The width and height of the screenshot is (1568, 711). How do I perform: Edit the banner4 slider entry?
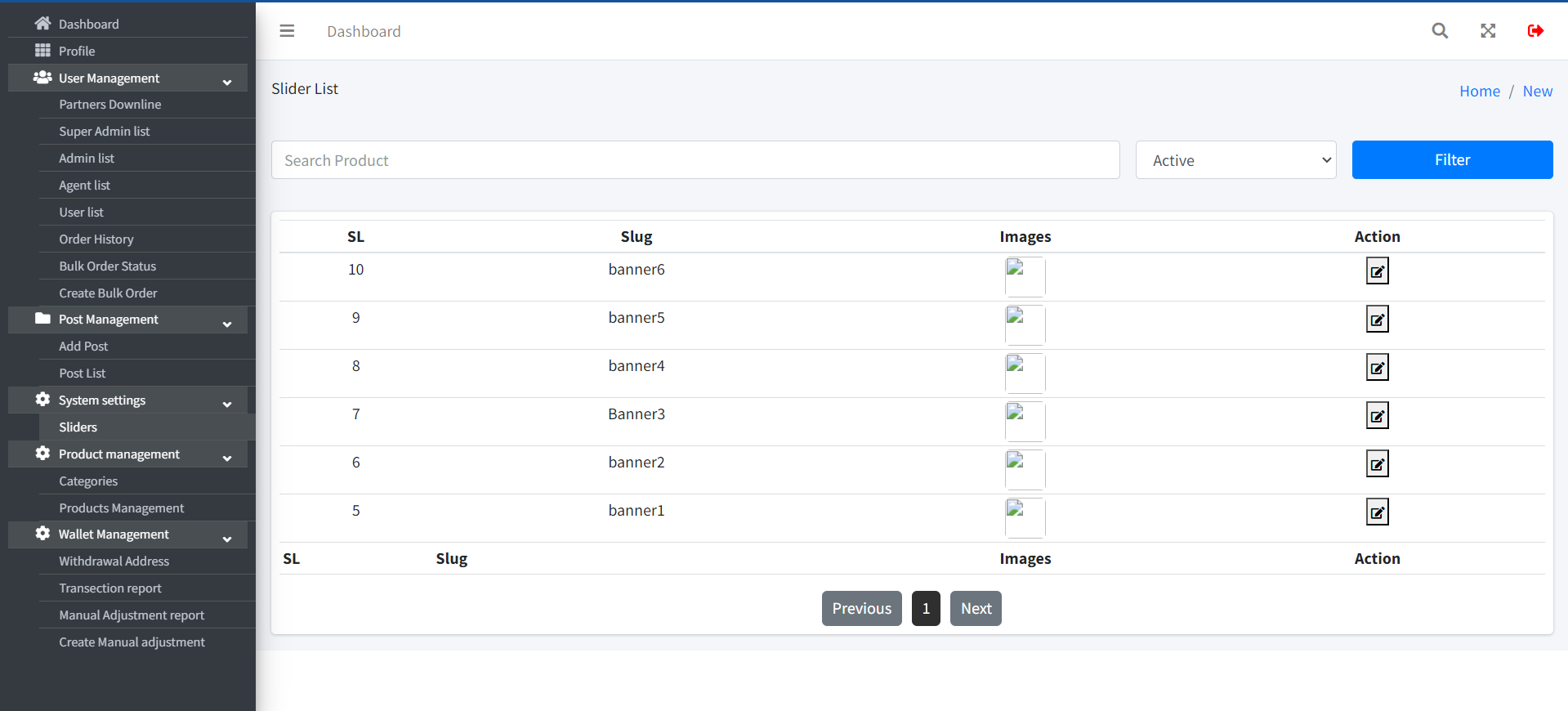1377,368
